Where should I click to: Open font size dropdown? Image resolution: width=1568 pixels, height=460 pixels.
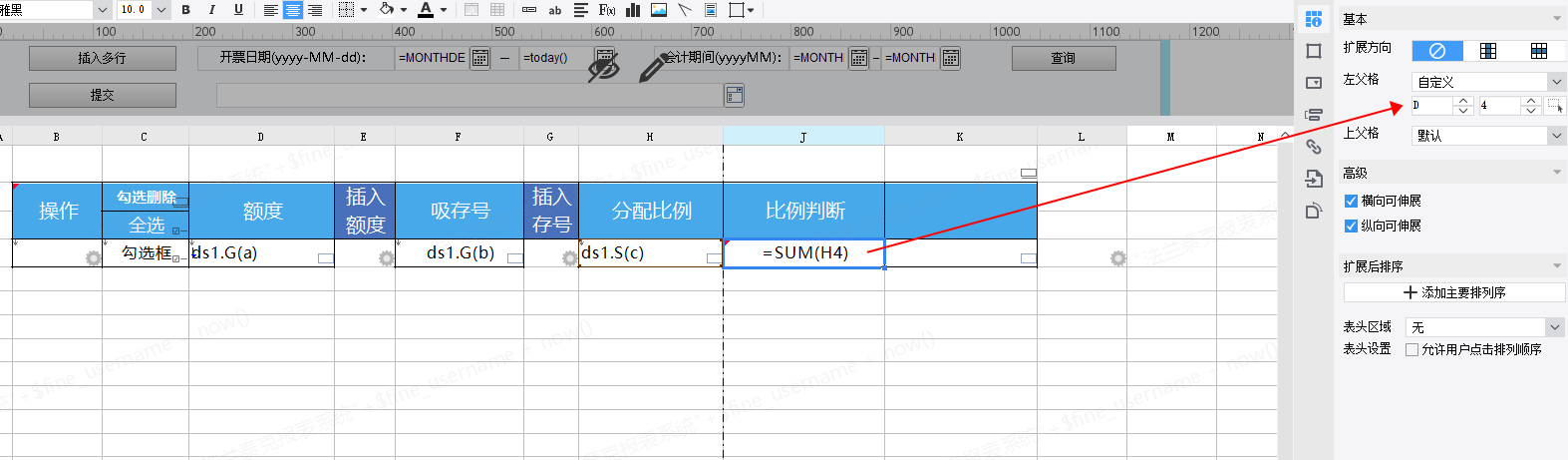[160, 10]
